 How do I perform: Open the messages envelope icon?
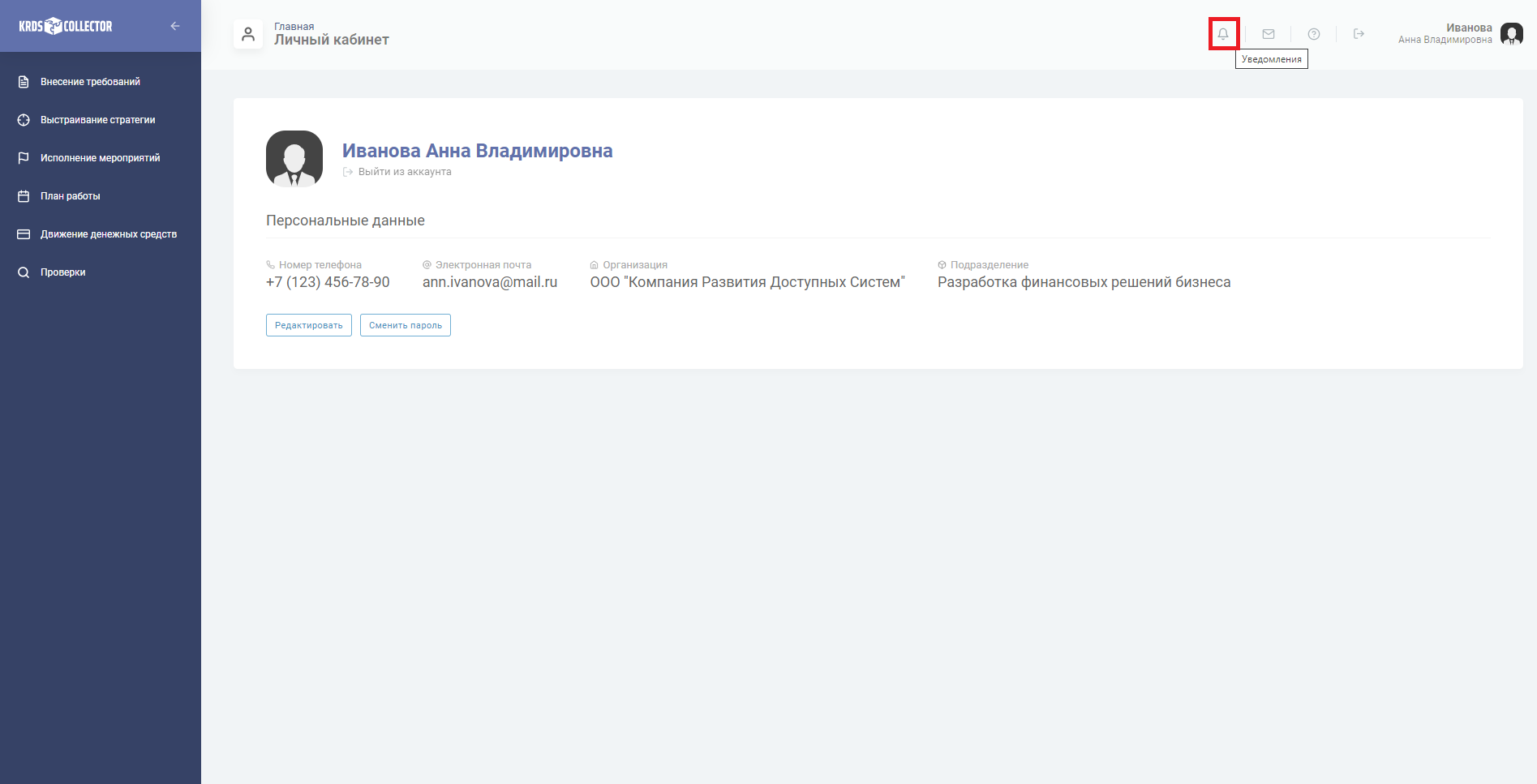tap(1269, 34)
